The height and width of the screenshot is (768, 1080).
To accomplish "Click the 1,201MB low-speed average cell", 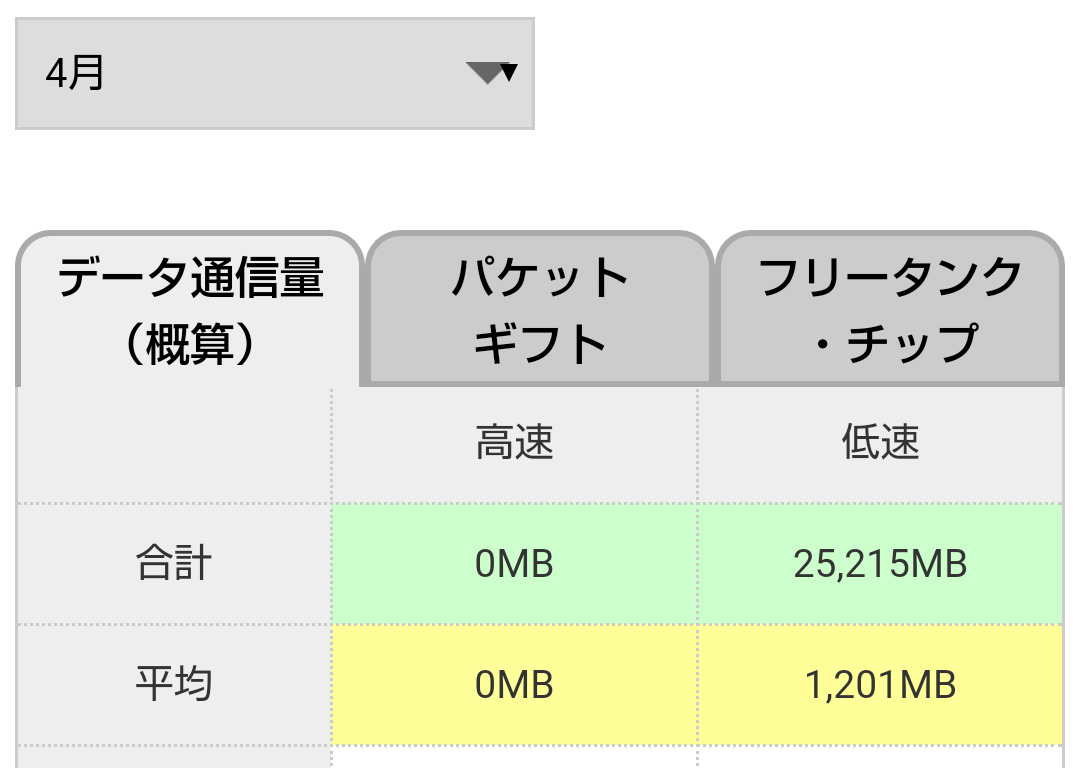I will (x=880, y=685).
